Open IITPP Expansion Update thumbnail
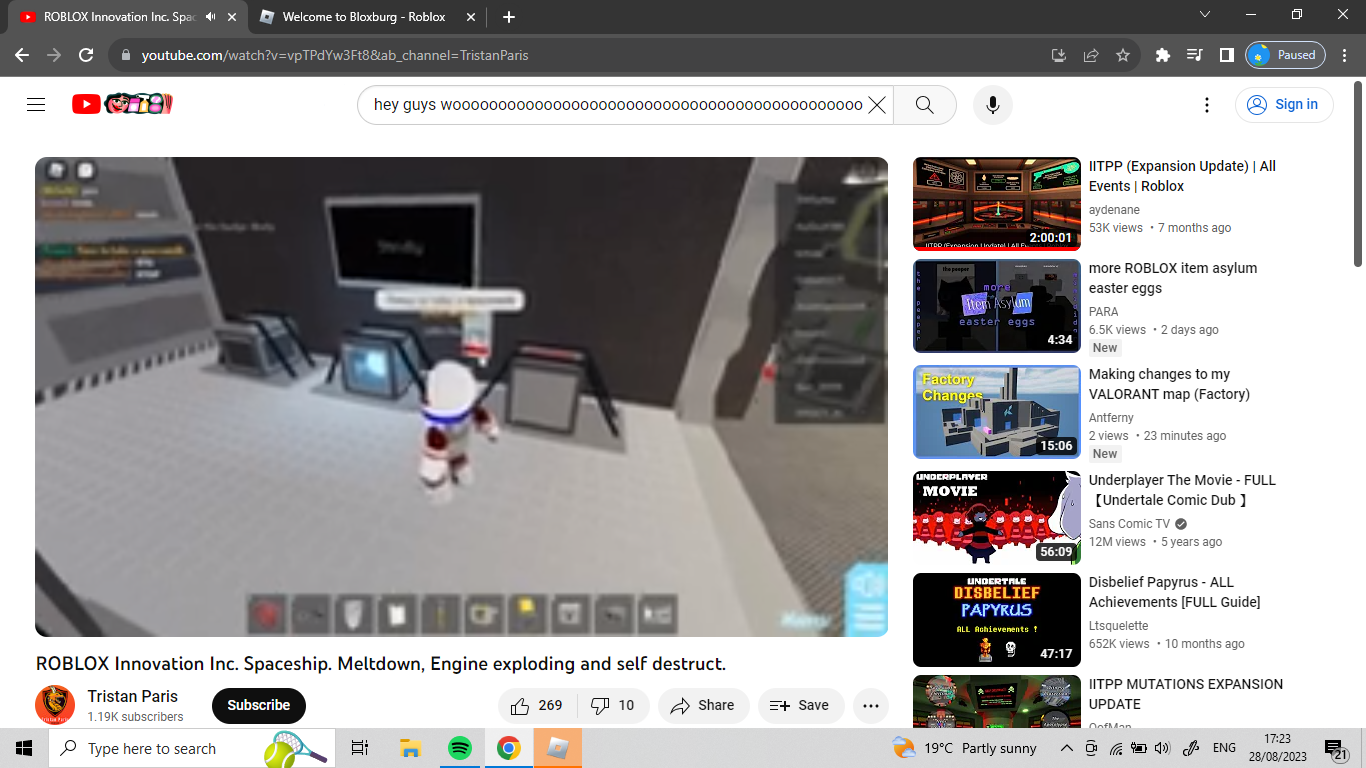 click(x=997, y=204)
